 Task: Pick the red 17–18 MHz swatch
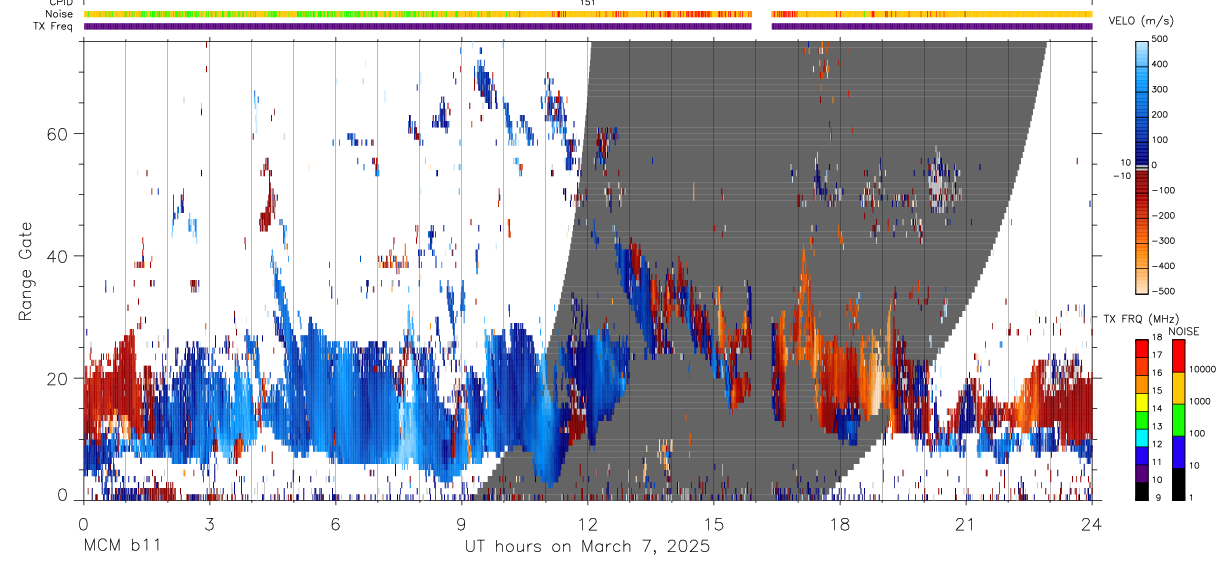[1142, 348]
